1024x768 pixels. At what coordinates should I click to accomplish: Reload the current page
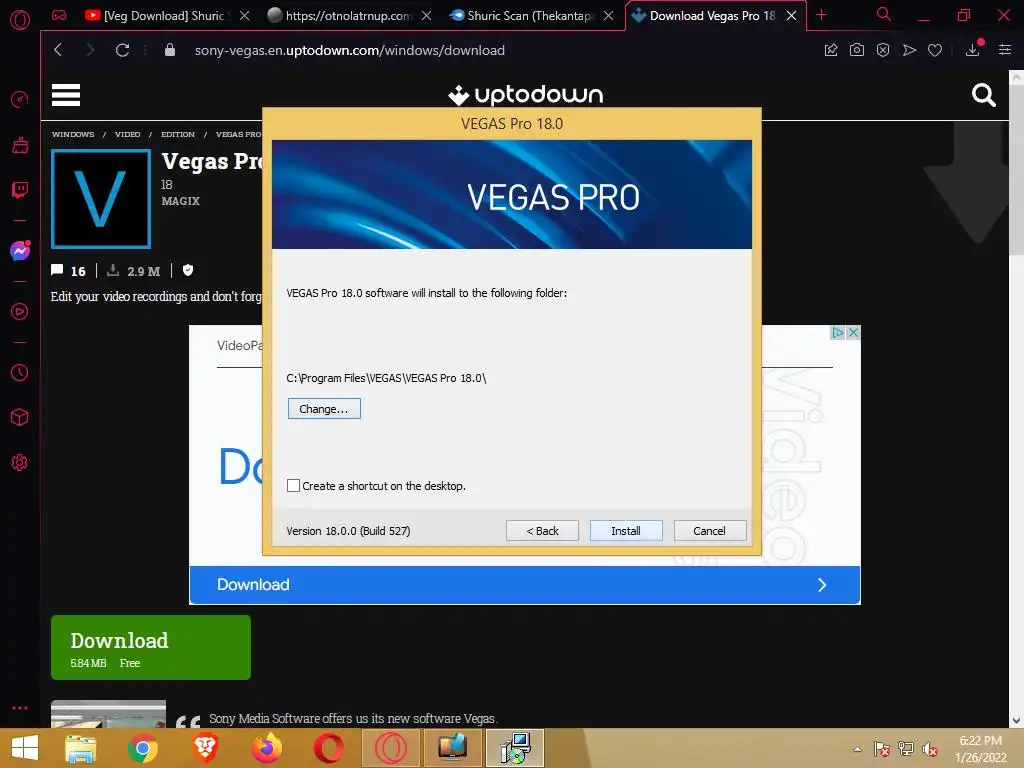pyautogui.click(x=123, y=50)
